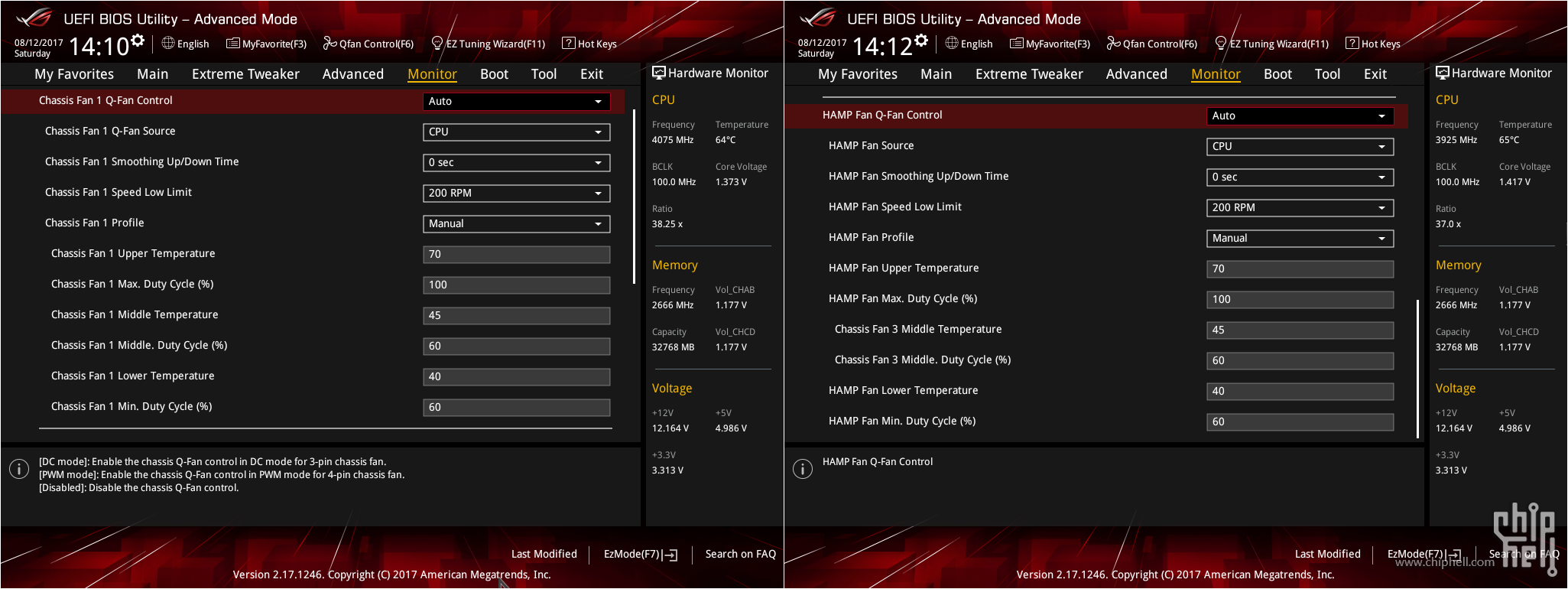
Task: Click the settings gear icon beside 14:10 clock
Action: tap(138, 41)
